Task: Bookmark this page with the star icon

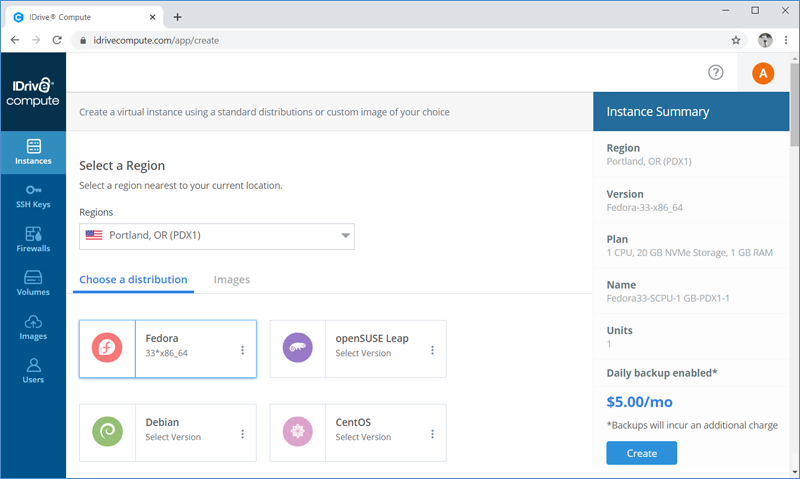Action: point(736,40)
